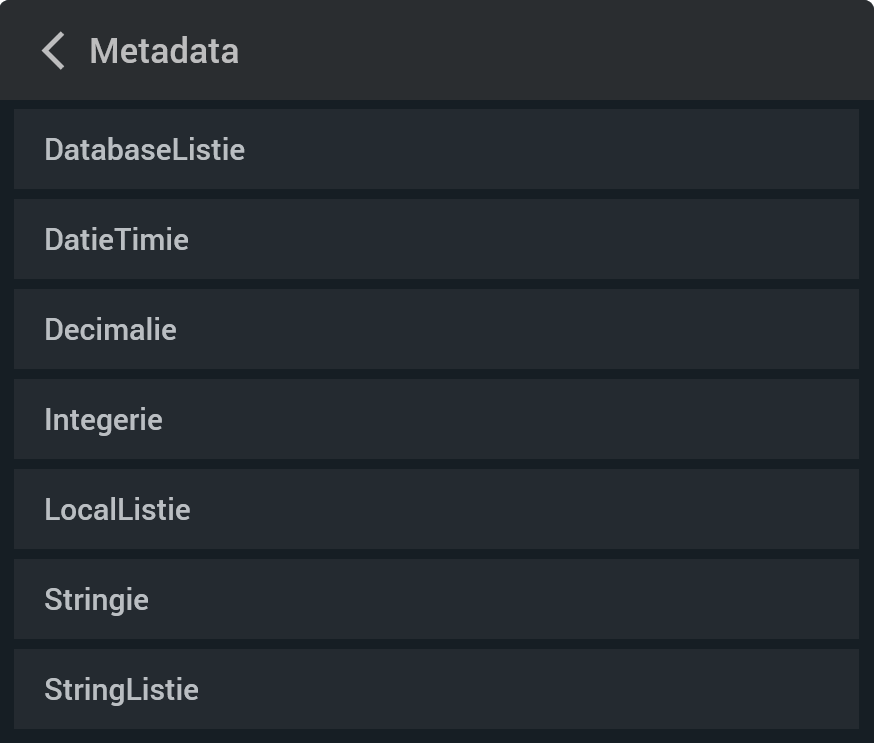Open the first metadata type in list
Screen dimensions: 874x743
pos(436,149)
